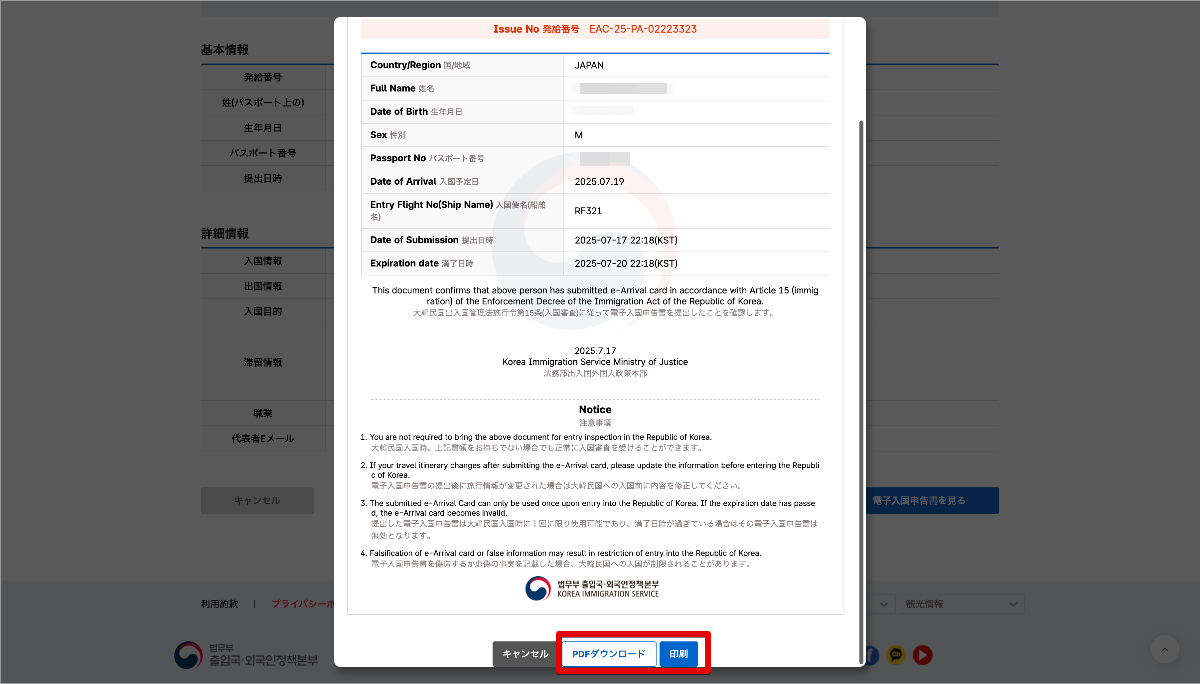Viewport: 1200px width, 684px height.
Task: Click the Notice heading in the document
Action: pyautogui.click(x=595, y=410)
